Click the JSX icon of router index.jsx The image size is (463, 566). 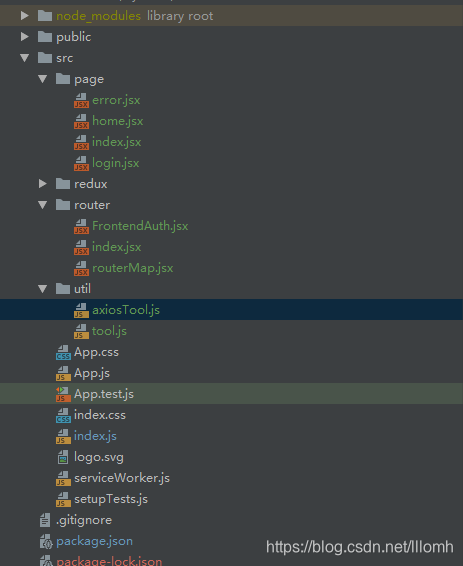(x=81, y=247)
